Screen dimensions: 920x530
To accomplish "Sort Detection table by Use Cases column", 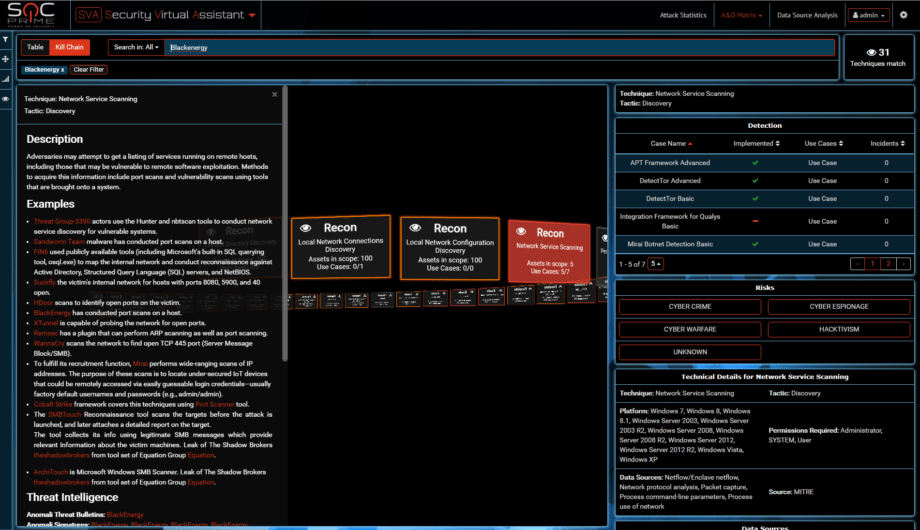I will pos(823,143).
